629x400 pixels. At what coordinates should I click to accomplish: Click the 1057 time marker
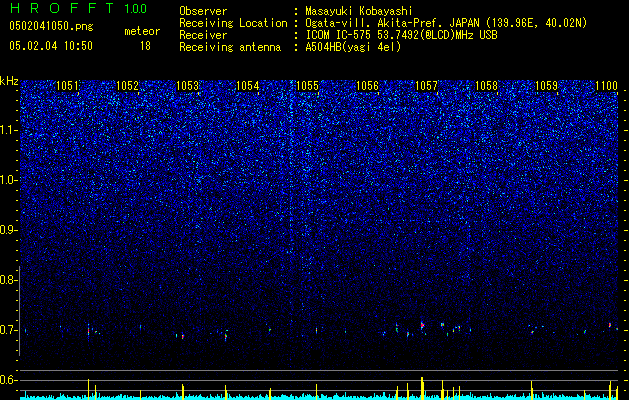click(x=426, y=86)
